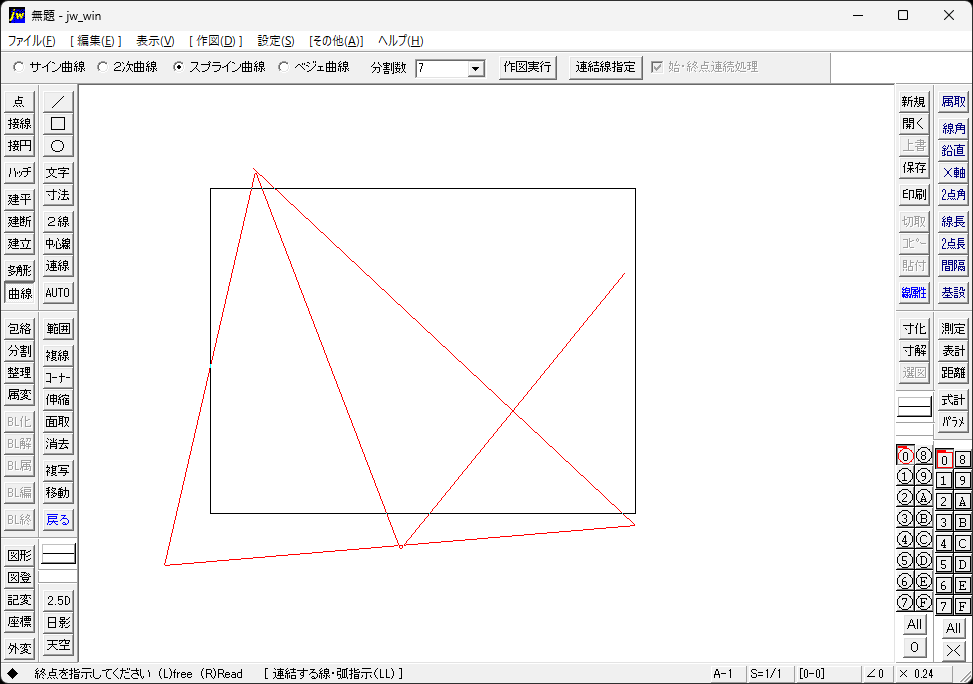The width and height of the screenshot is (973, 684).
Task: Select the 曲線 (curve) drawing tool
Action: [x=19, y=293]
